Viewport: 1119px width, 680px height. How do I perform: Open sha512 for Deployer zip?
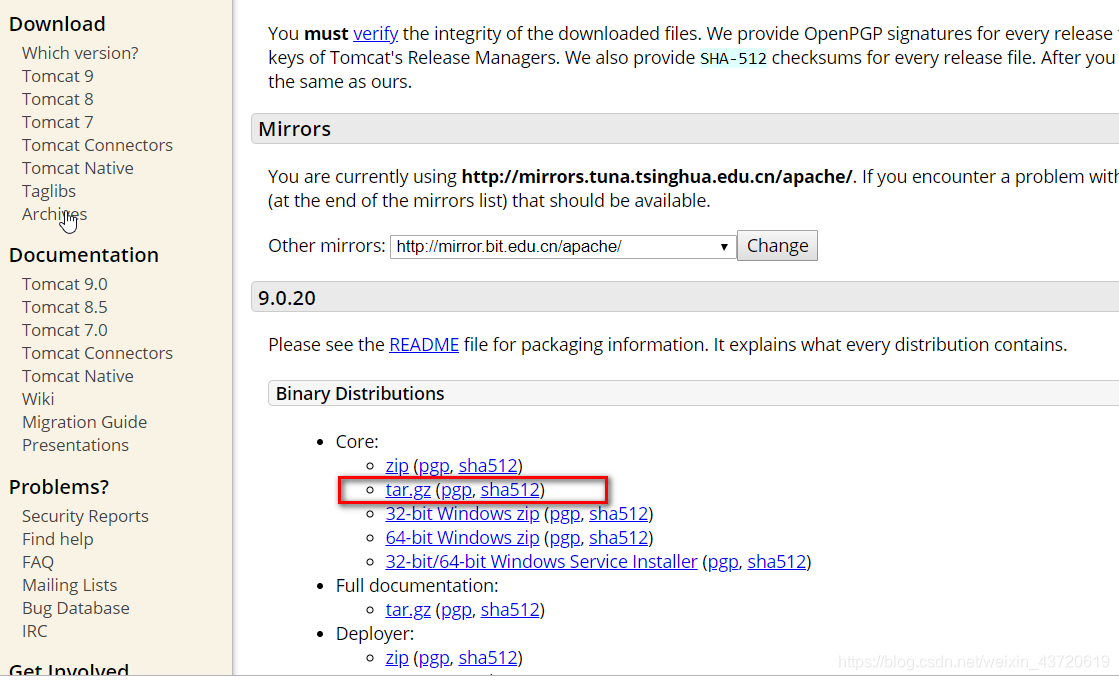[x=487, y=658]
